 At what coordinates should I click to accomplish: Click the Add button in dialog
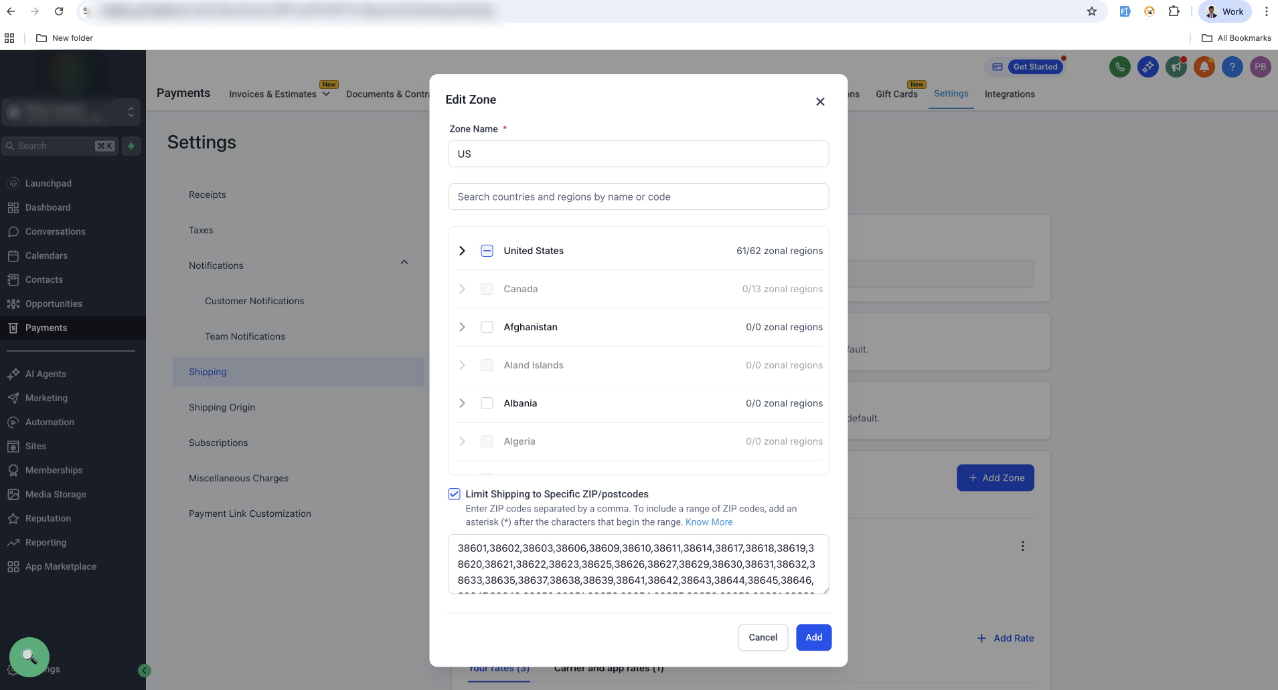(x=814, y=637)
